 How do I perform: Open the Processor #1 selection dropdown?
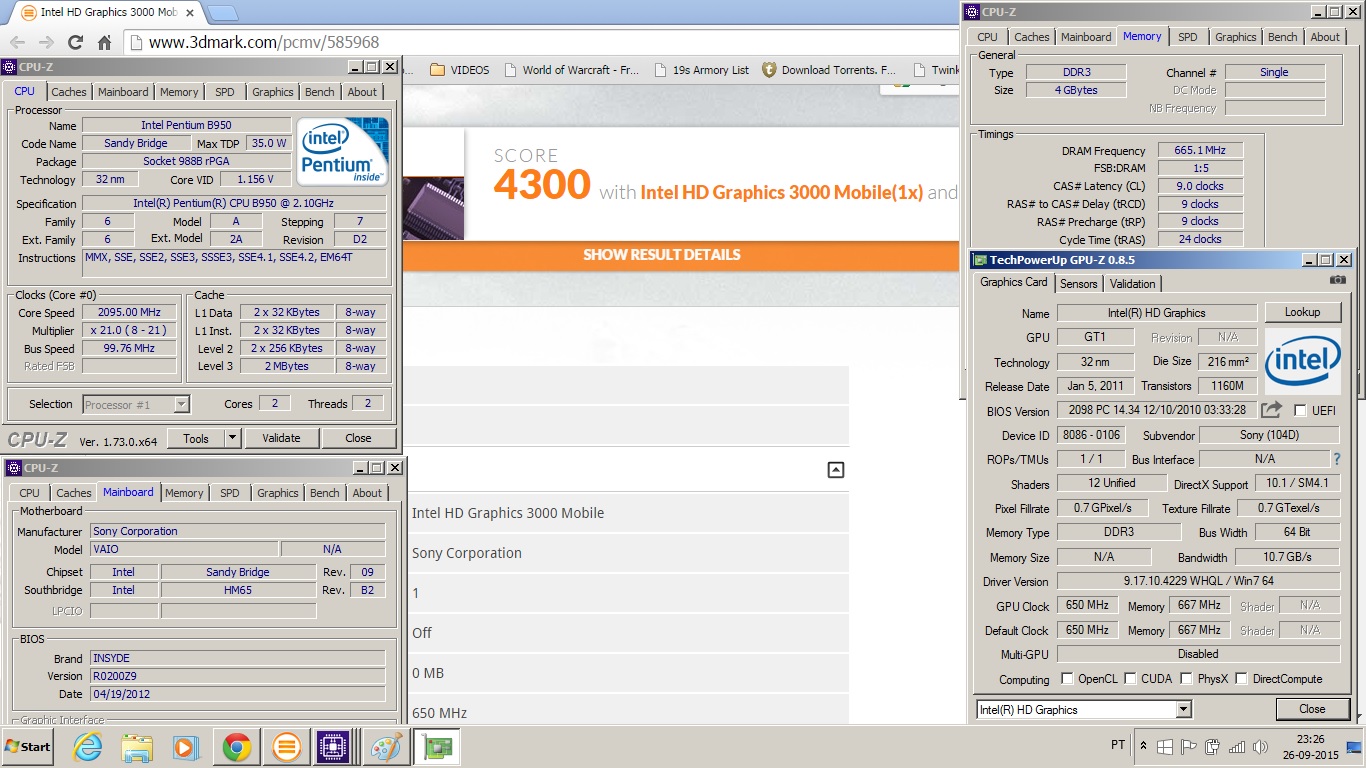pos(181,405)
